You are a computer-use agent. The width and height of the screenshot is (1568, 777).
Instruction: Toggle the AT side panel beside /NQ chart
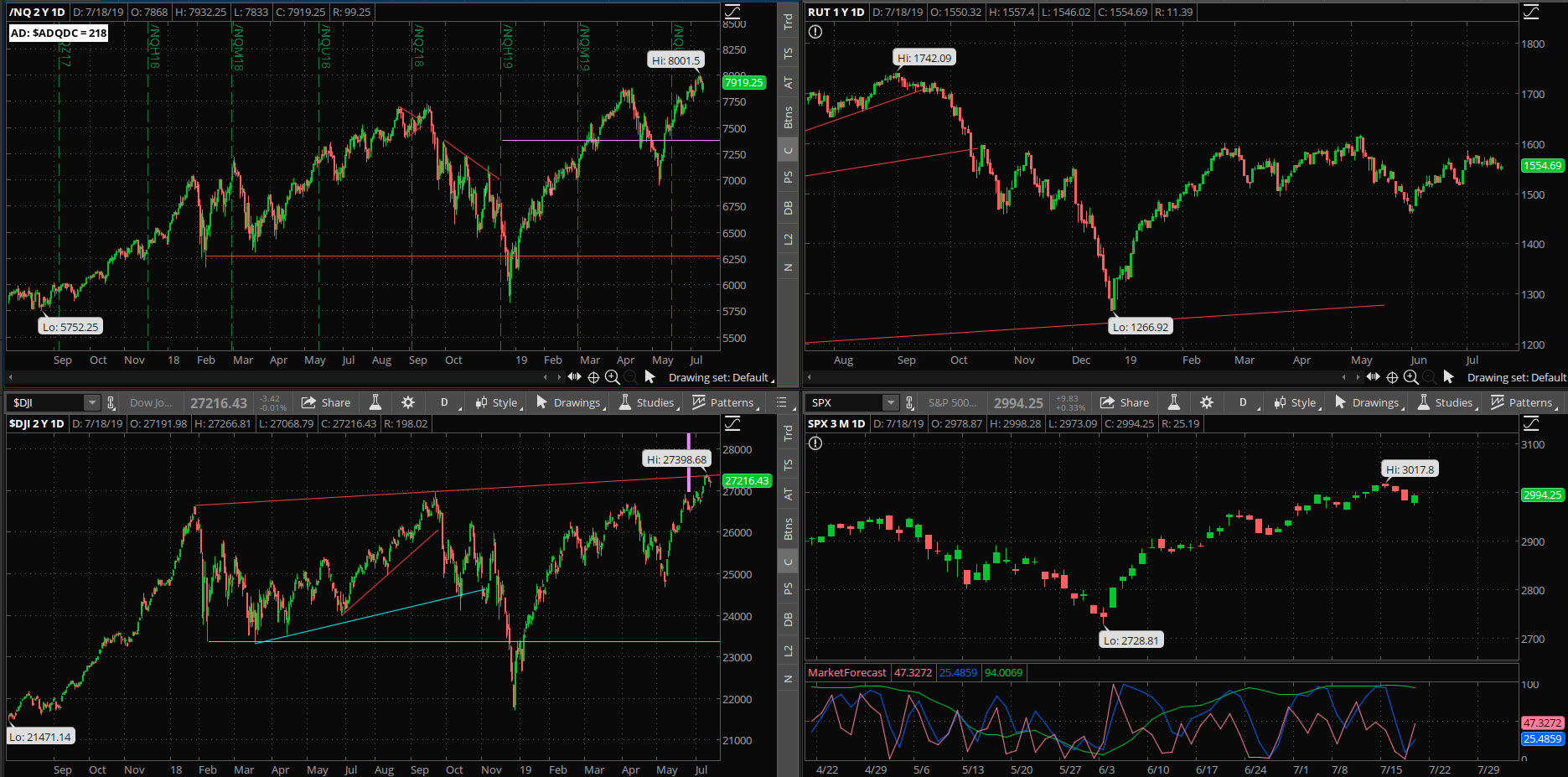point(788,83)
